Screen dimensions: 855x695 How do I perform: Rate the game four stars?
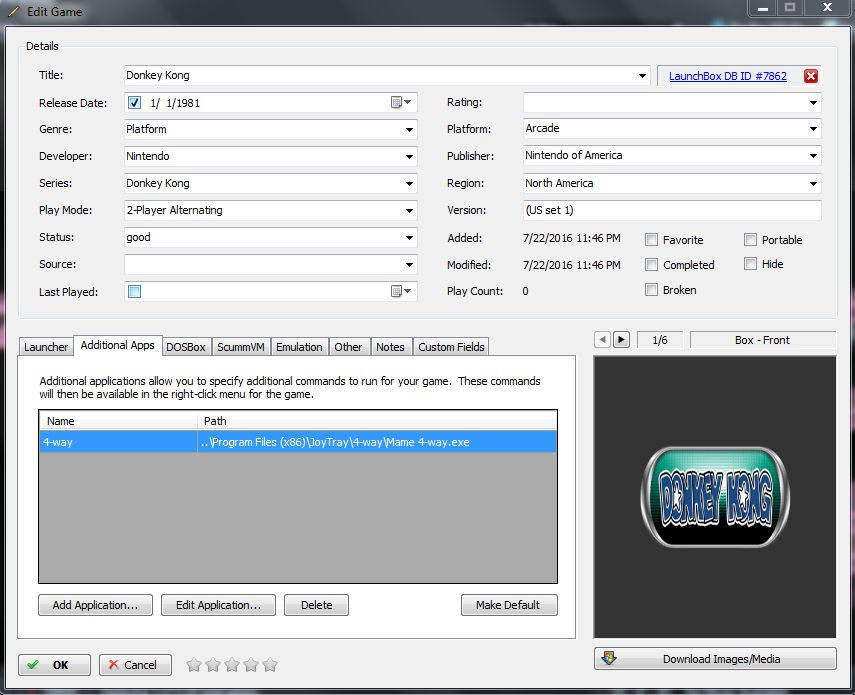click(251, 664)
